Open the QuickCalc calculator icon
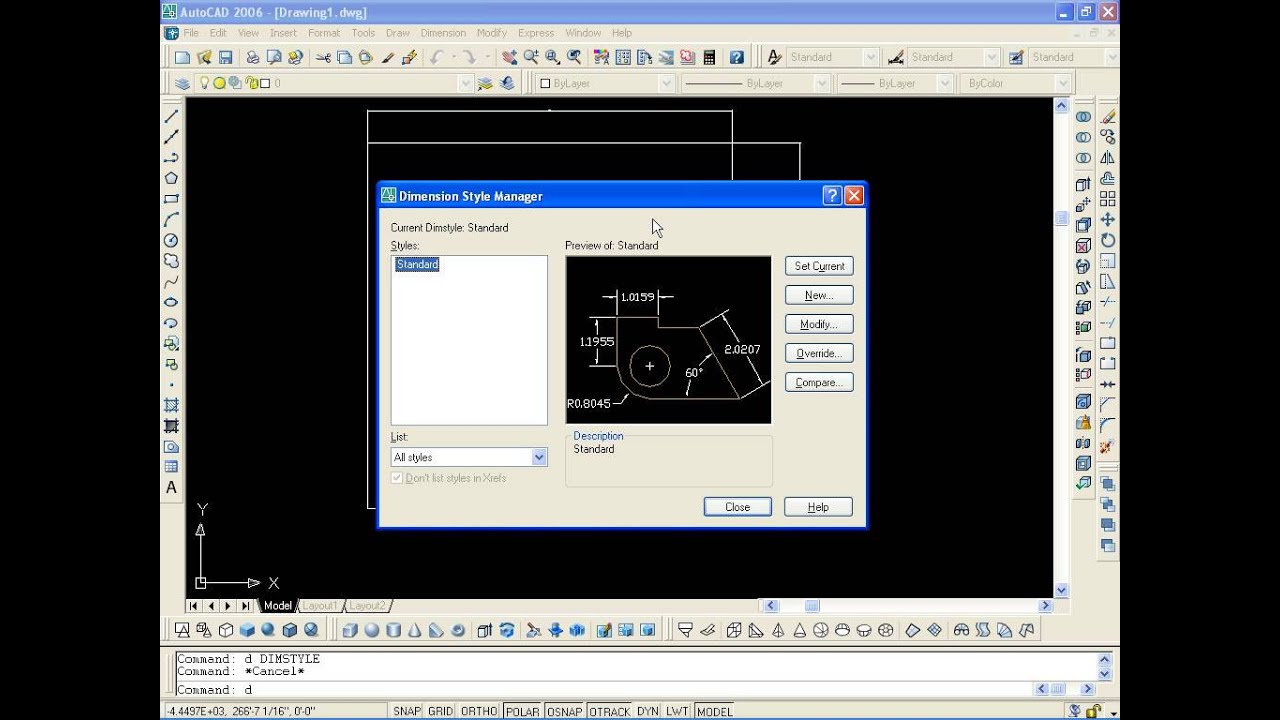This screenshot has height=720, width=1280. tap(709, 57)
